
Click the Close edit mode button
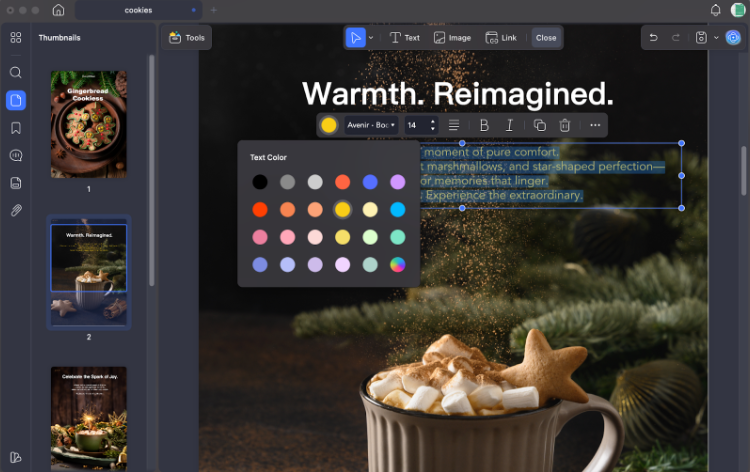tap(546, 38)
